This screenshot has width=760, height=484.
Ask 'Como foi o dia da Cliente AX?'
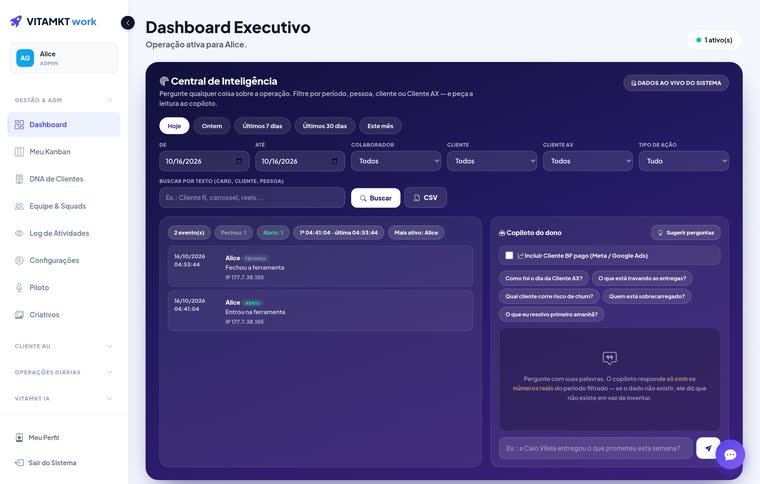[544, 278]
